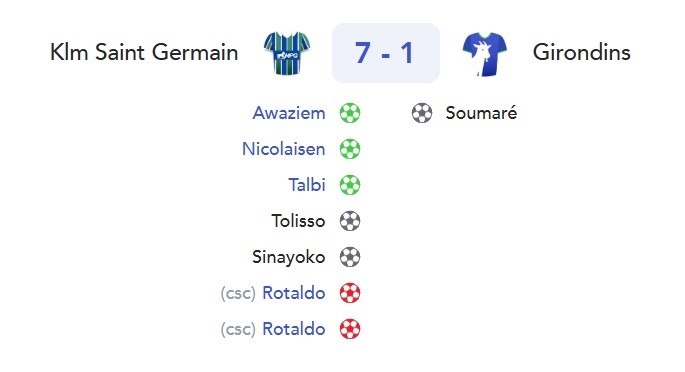Screen dimensions: 685x372
Task: Select the Girondins team name
Action: tap(581, 52)
